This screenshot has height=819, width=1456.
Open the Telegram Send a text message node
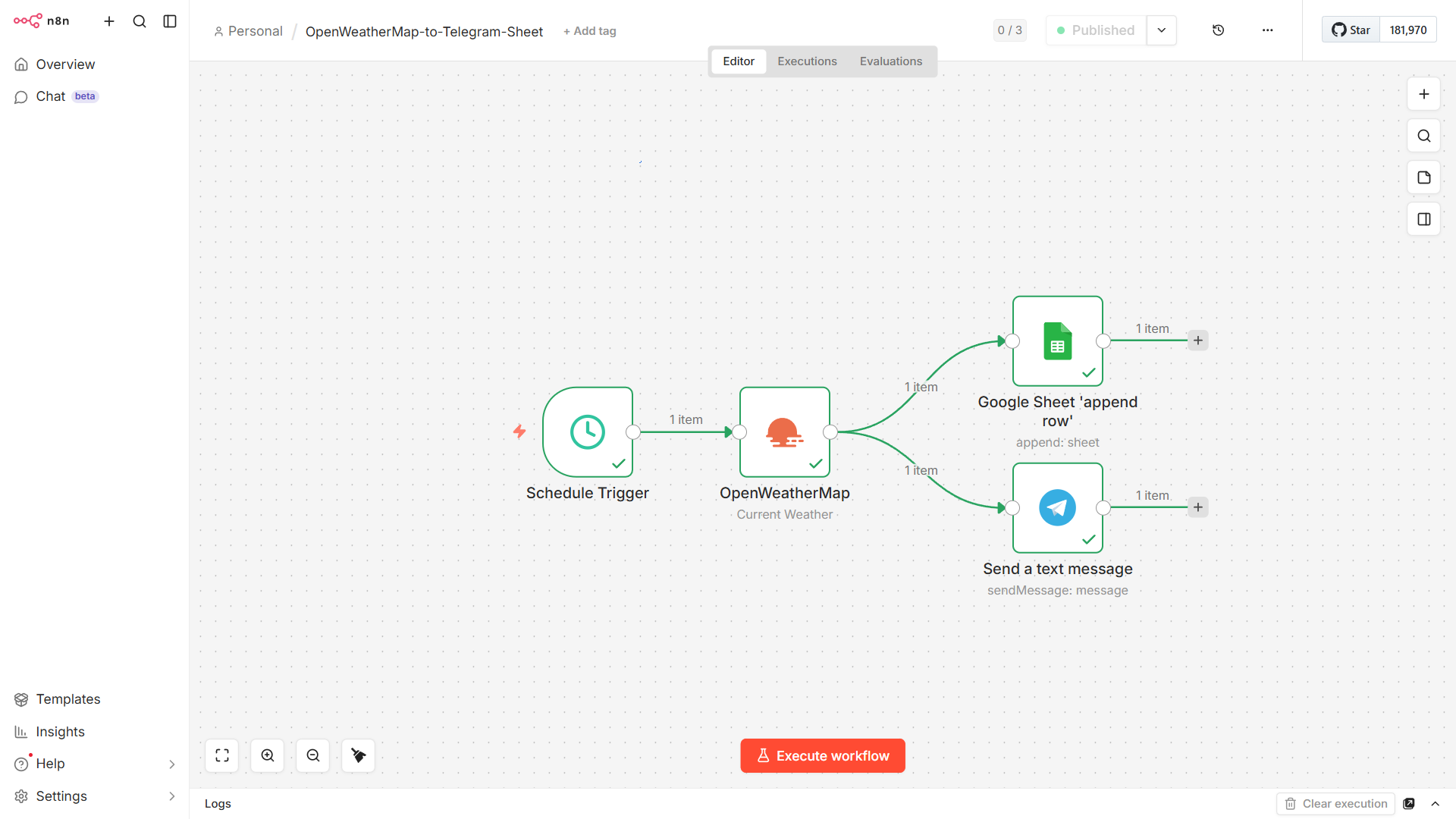(x=1057, y=508)
